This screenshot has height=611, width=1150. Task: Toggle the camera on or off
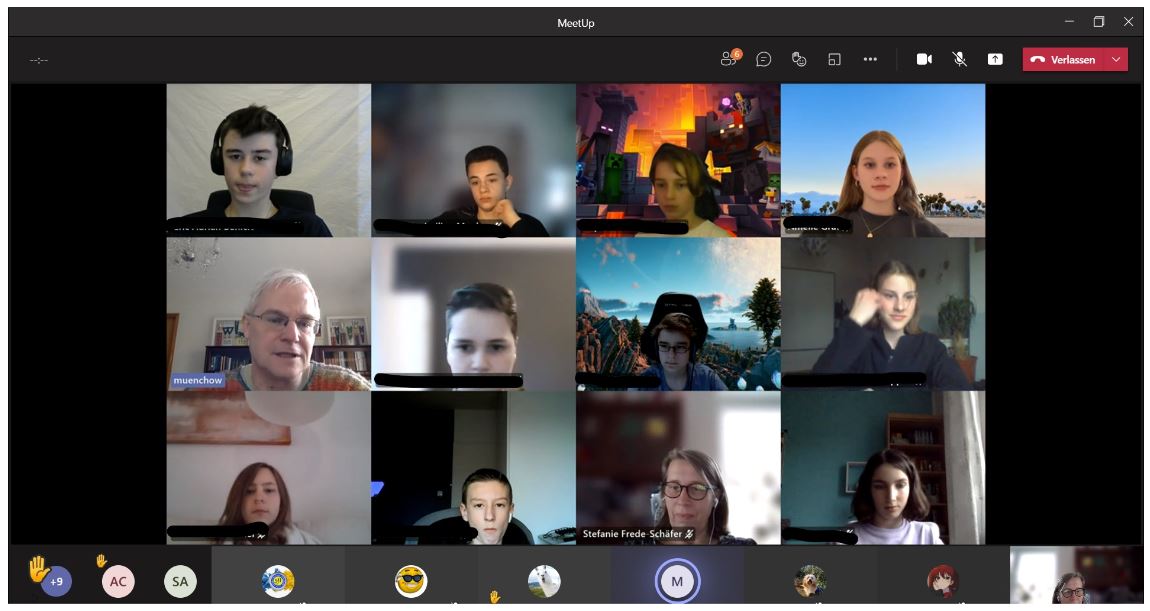pos(924,59)
